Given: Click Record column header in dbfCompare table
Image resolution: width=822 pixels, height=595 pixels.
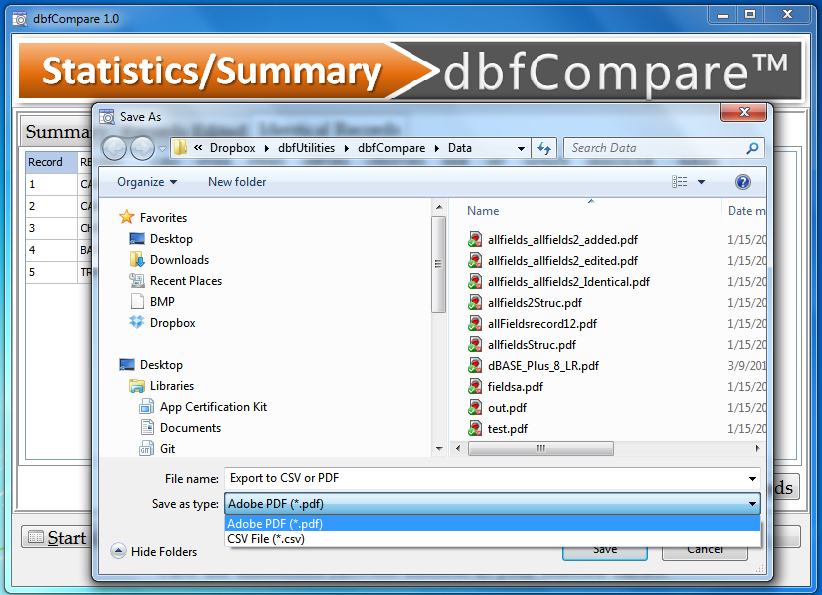Looking at the screenshot, I should pos(51,162).
